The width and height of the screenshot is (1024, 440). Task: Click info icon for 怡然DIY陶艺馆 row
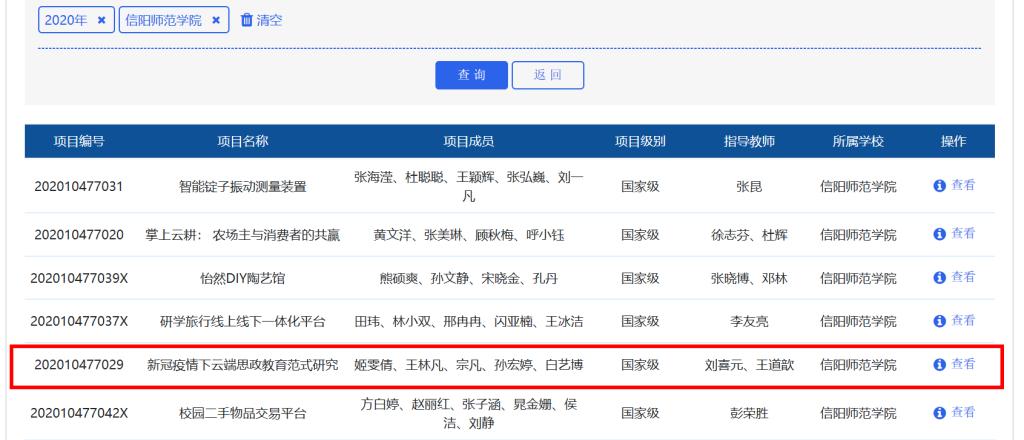tap(939, 277)
